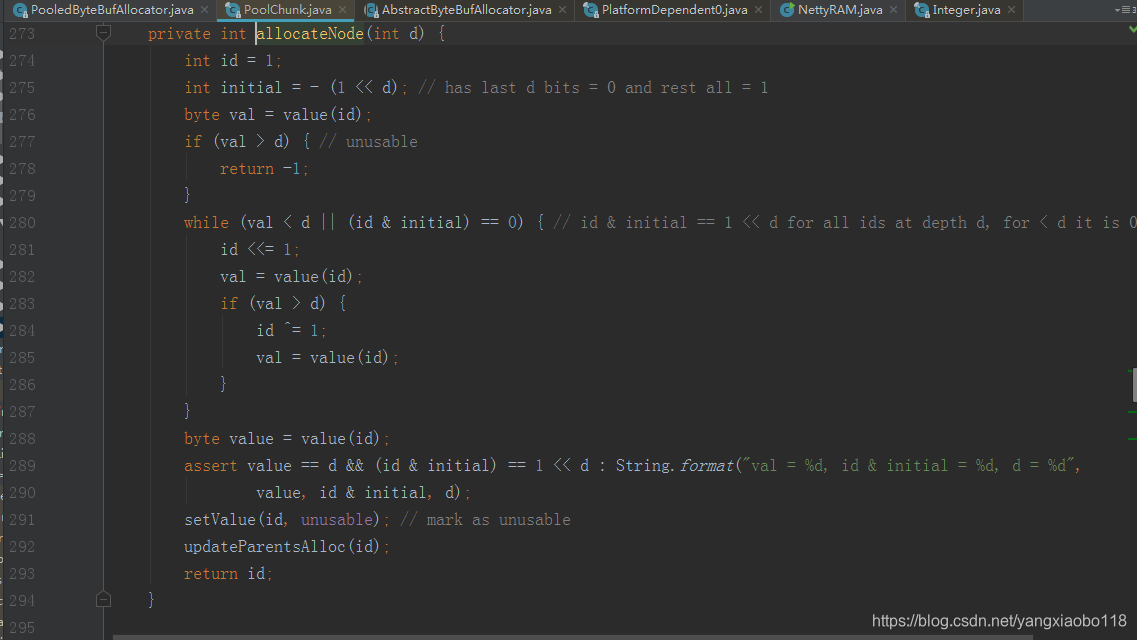Click the "while" keyword on line 280
The image size is (1137, 640).
point(206,223)
